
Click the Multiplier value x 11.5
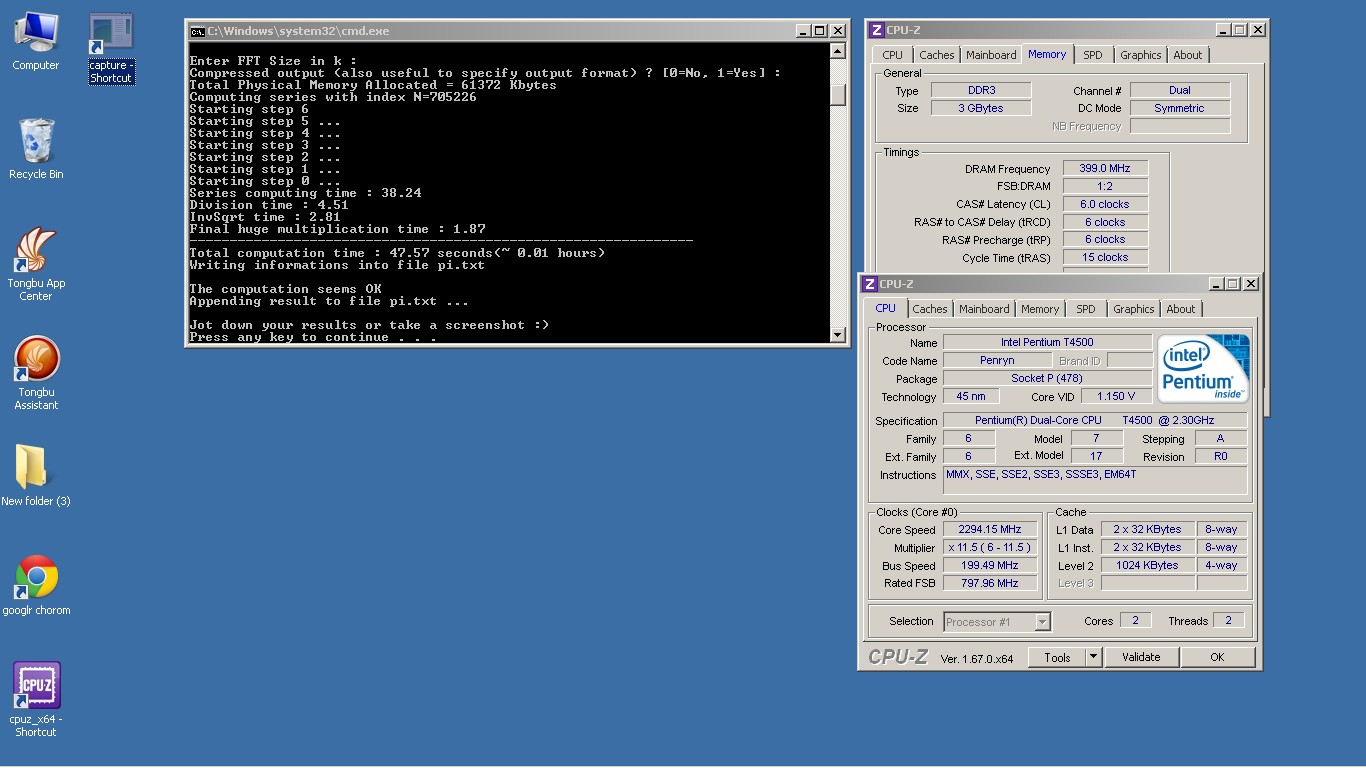(x=990, y=548)
